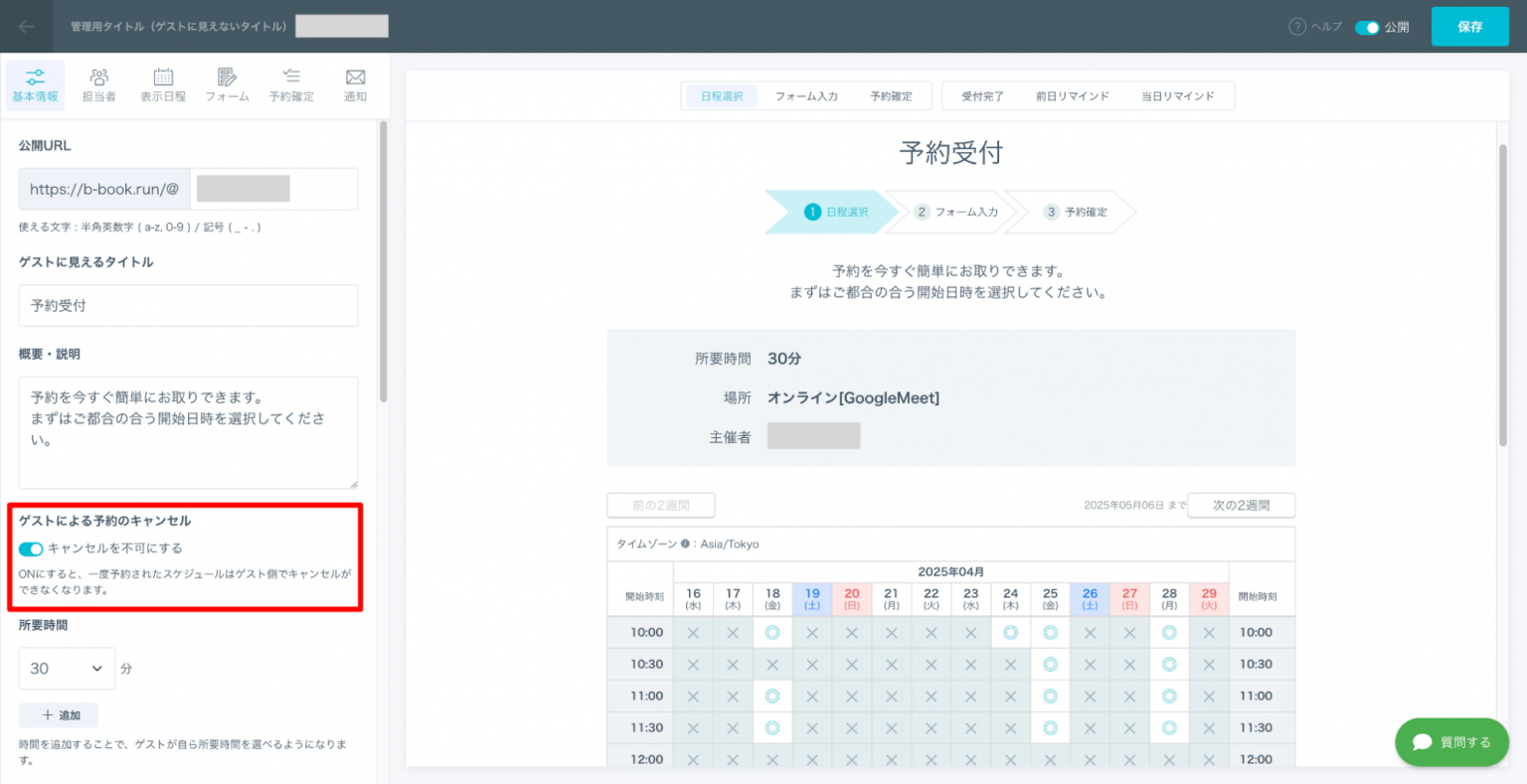
Task: Open the 前日リマインド tab
Action: tap(1072, 95)
